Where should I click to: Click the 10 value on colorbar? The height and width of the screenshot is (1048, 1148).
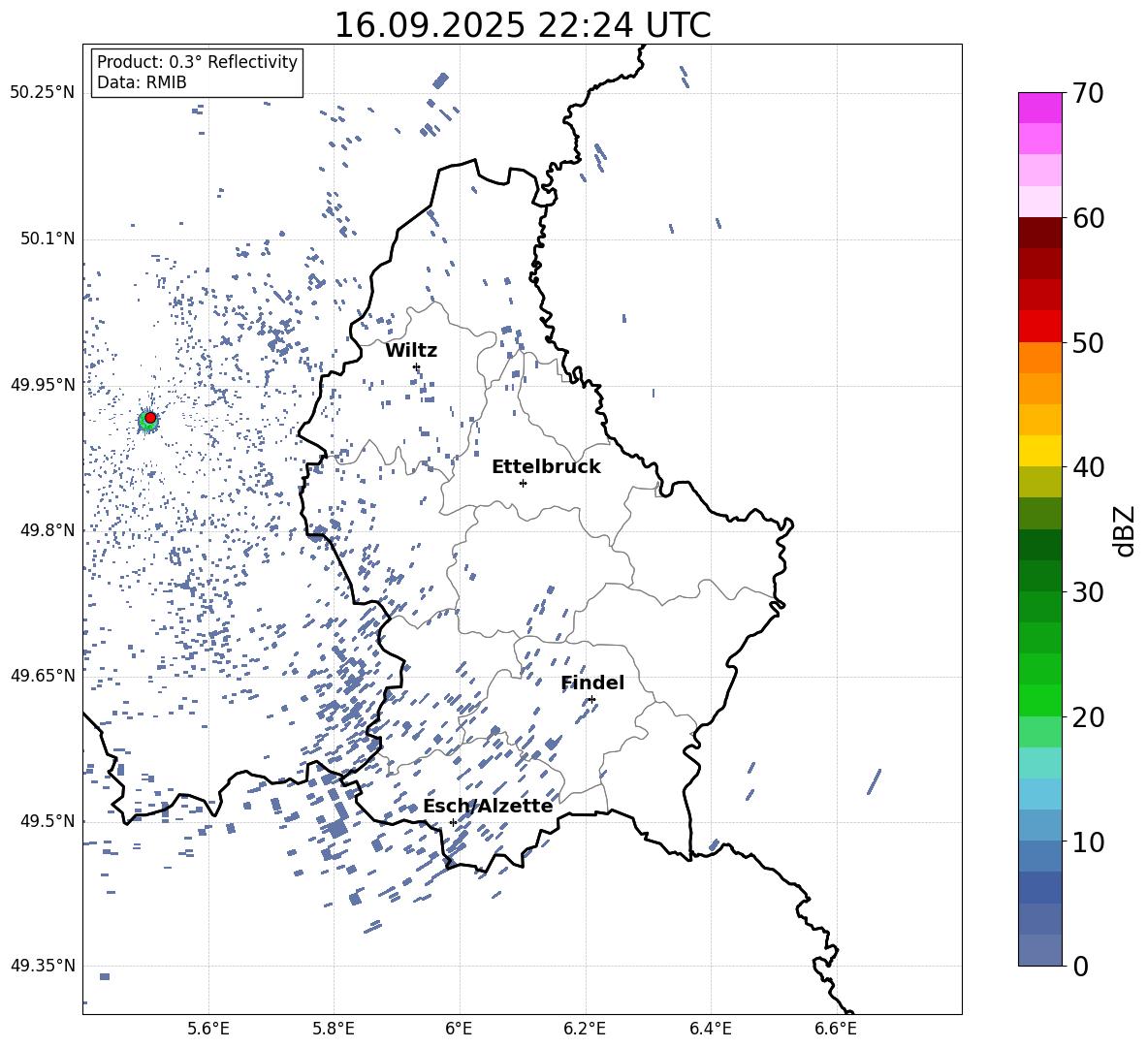1088,842
